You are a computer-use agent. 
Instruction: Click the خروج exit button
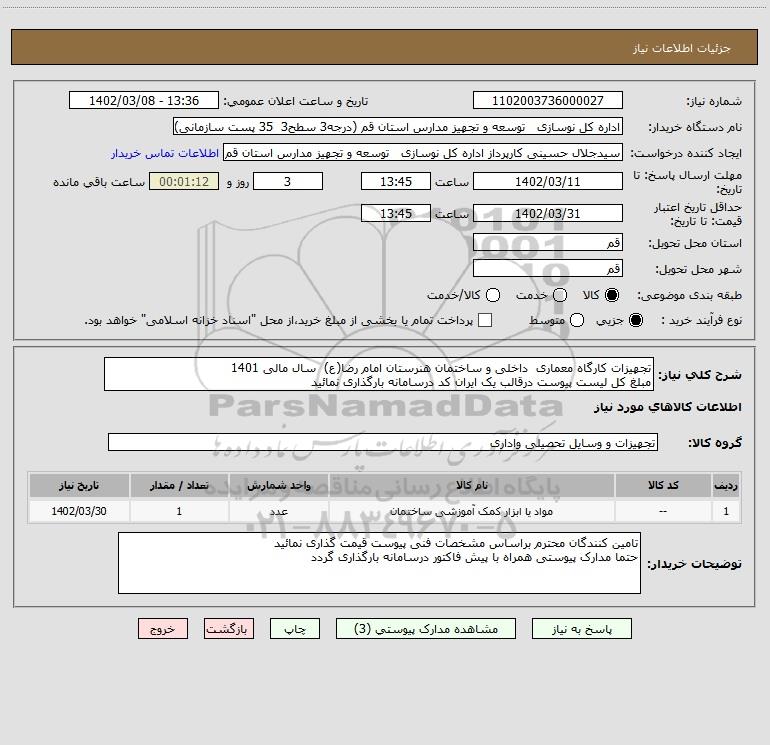163,629
